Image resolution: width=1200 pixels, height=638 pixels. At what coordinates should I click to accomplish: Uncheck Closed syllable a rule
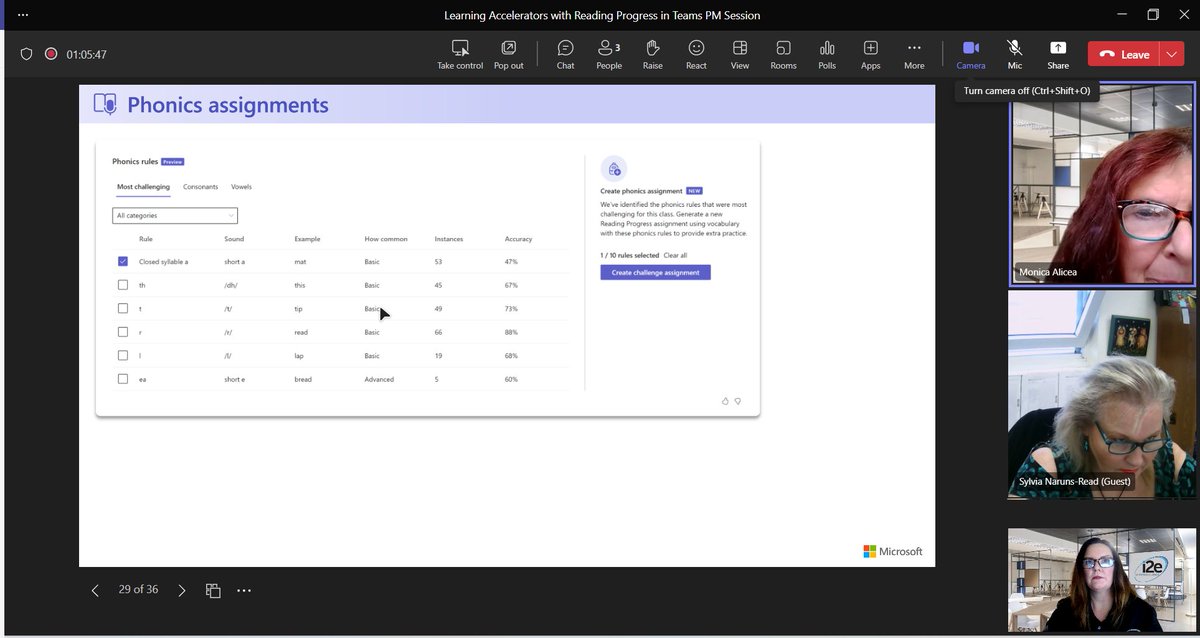tap(122, 262)
